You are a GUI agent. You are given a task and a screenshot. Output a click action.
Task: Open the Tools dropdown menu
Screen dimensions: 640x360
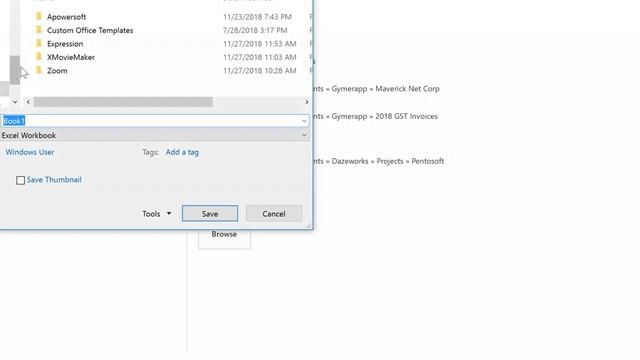(156, 214)
